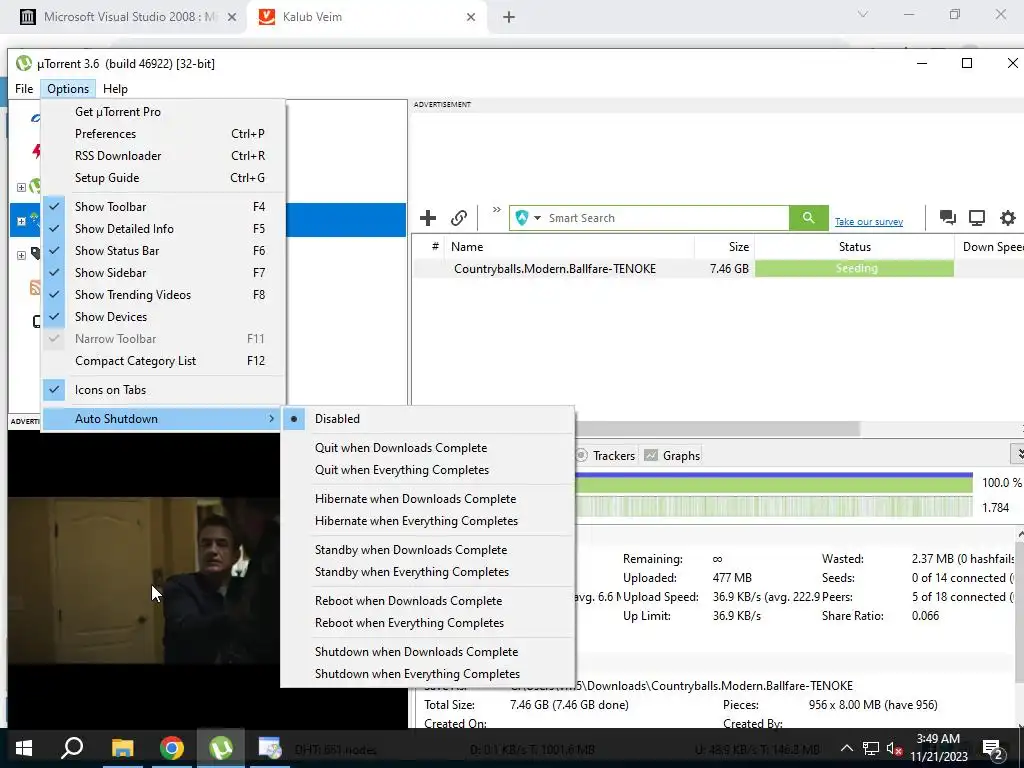Image resolution: width=1024 pixels, height=768 pixels.
Task: Show hidden tray icons chevron
Action: [846, 748]
